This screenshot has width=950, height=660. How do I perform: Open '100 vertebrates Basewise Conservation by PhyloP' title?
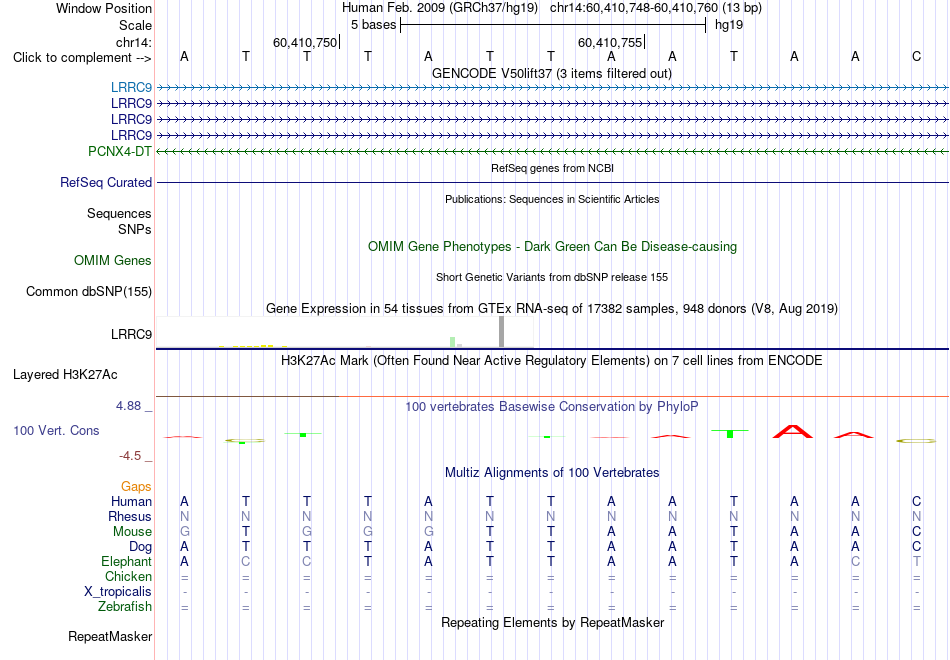point(552,407)
